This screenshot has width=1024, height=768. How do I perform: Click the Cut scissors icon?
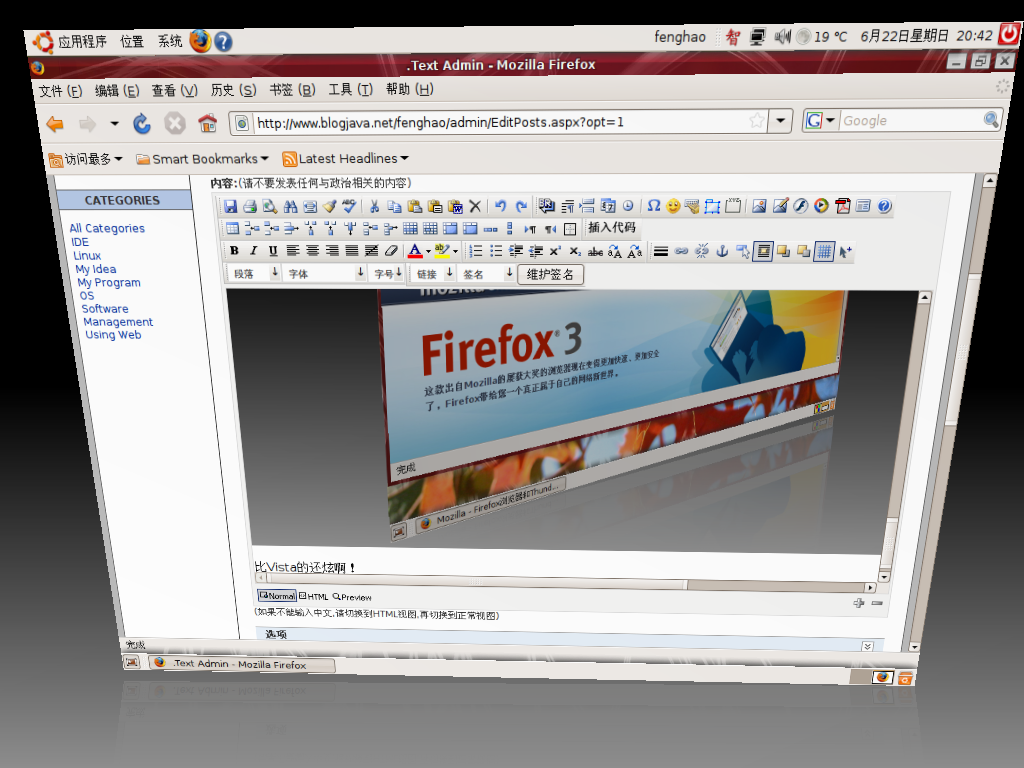tap(374, 206)
